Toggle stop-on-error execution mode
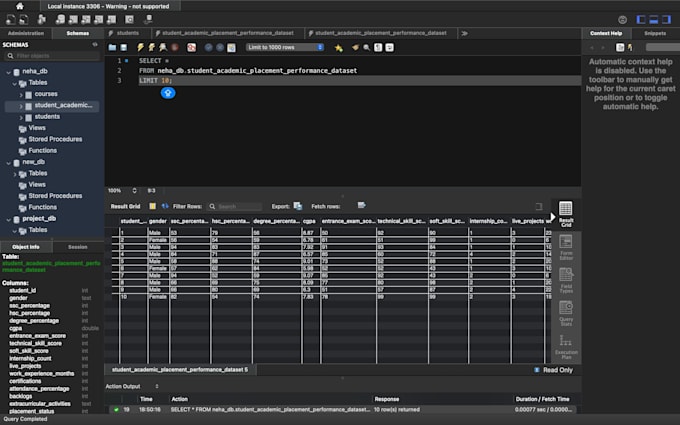Screen dimensions: 680x425 coord(191,47)
